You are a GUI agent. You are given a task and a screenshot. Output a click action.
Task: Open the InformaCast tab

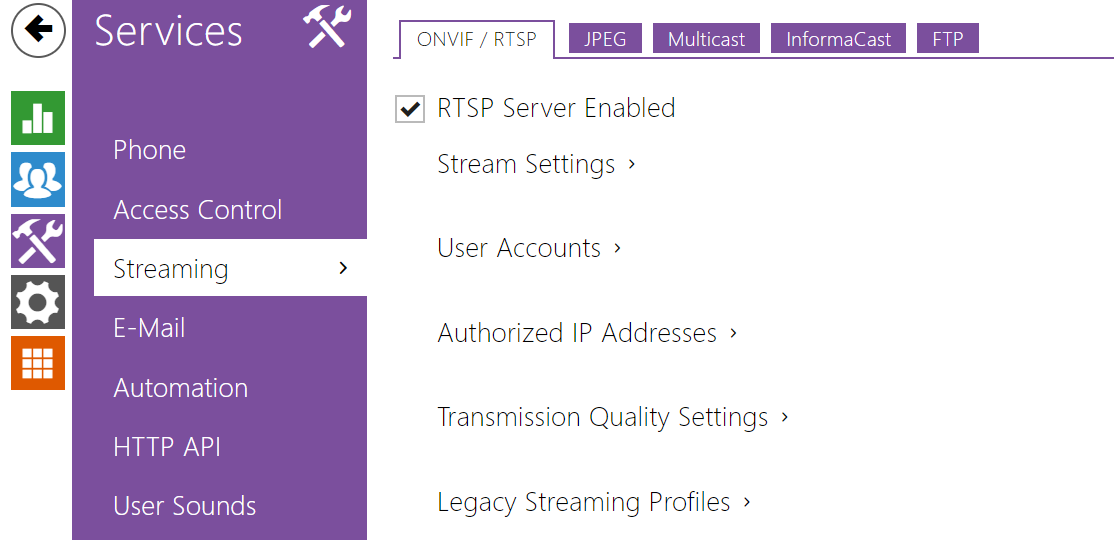click(838, 40)
